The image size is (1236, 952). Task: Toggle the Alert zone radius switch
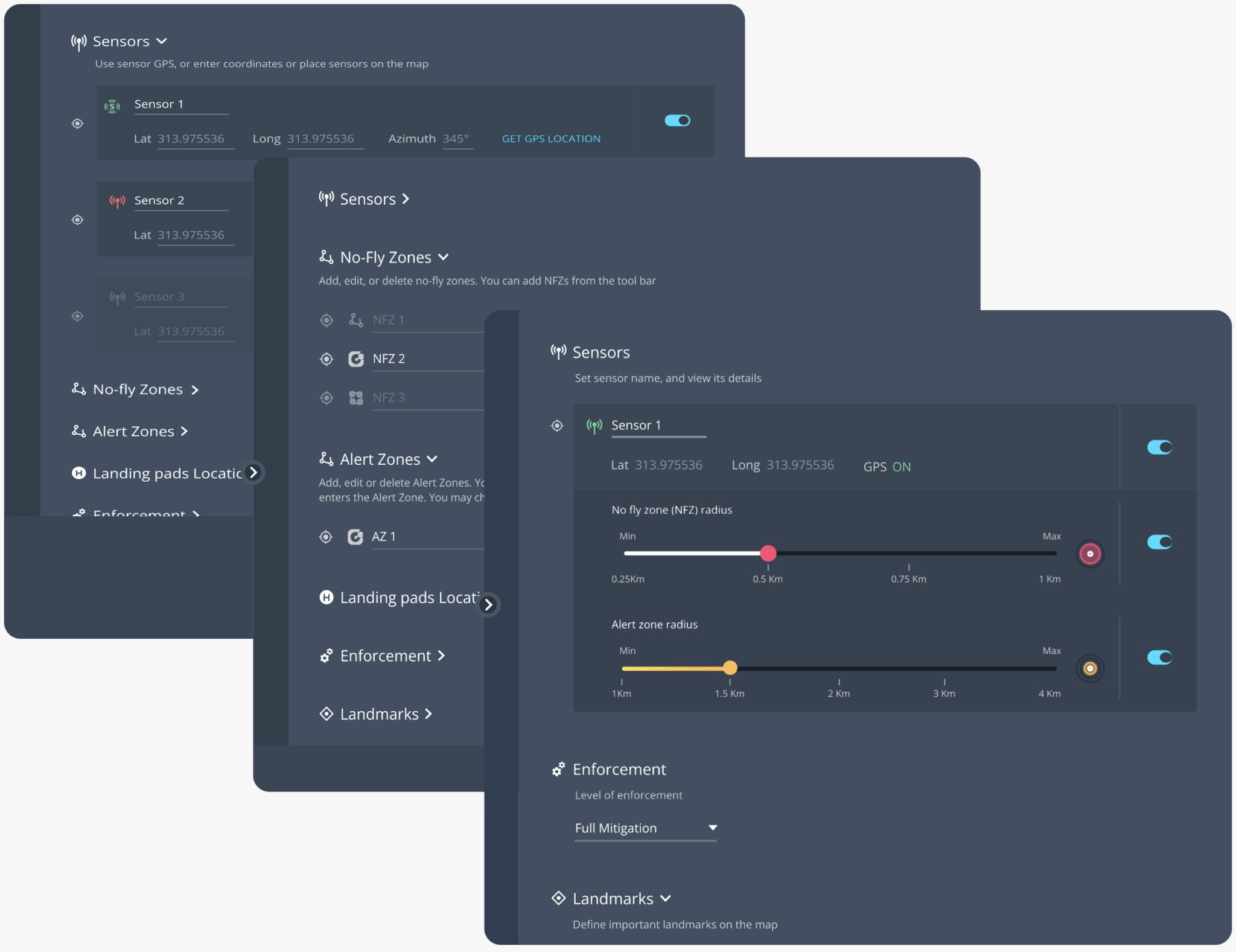click(1159, 657)
